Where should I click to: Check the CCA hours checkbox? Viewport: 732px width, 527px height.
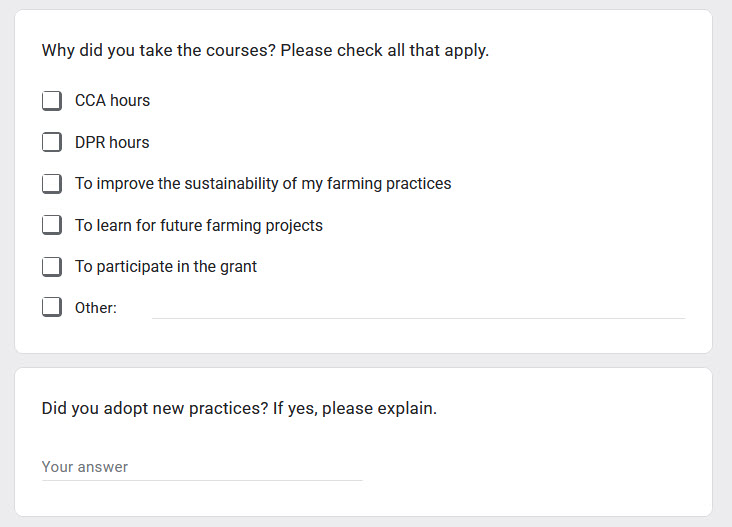pos(52,100)
